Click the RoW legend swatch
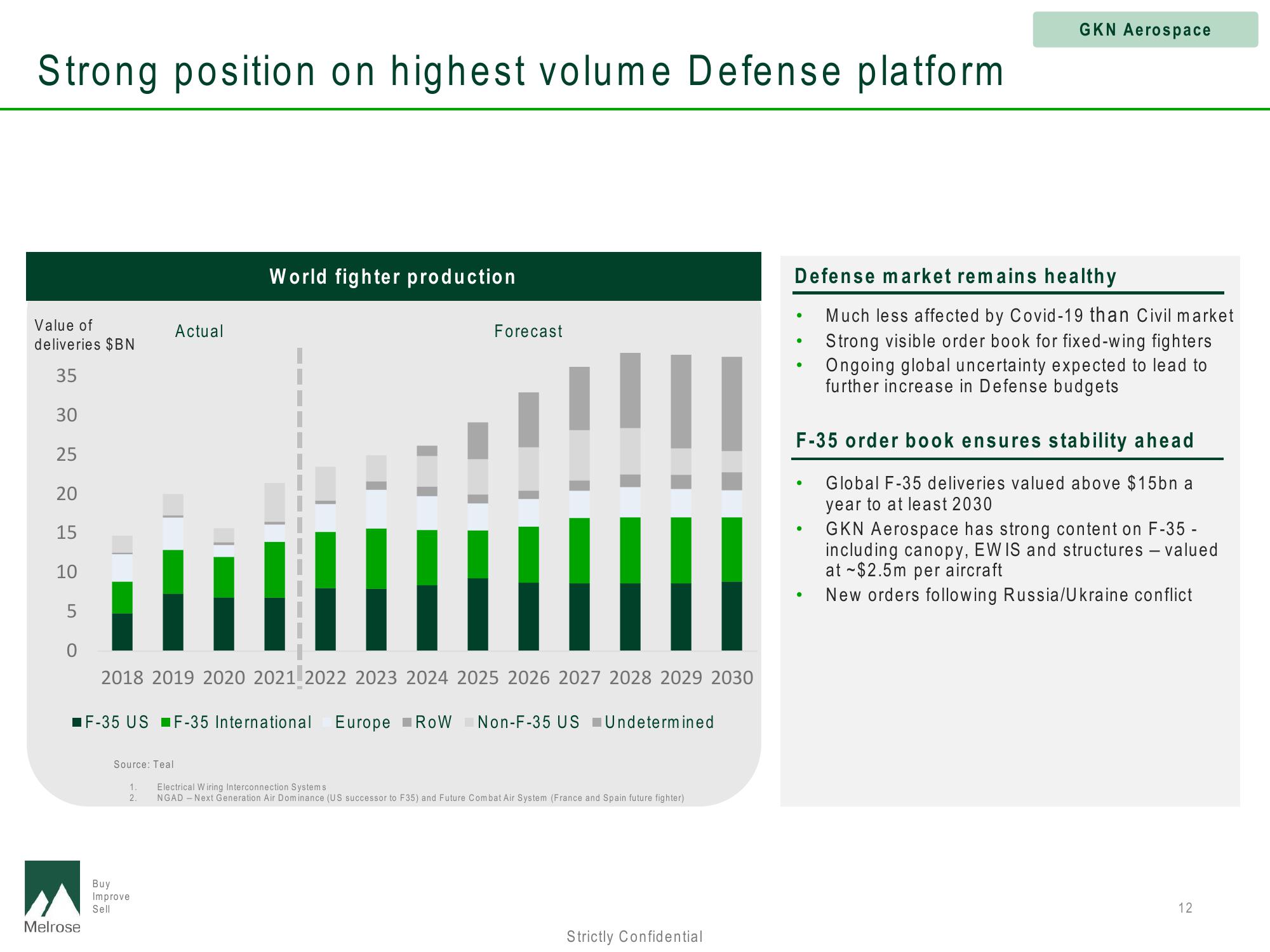The image size is (1270, 952). tap(408, 722)
